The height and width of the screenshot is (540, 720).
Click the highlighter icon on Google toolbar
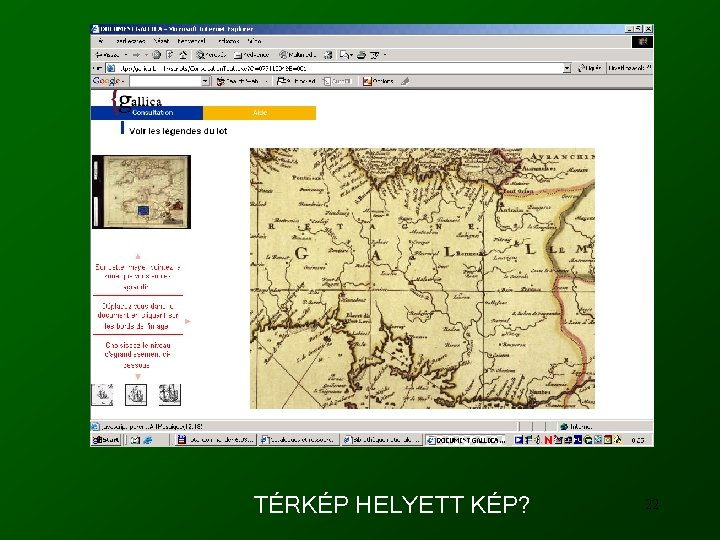coord(405,81)
